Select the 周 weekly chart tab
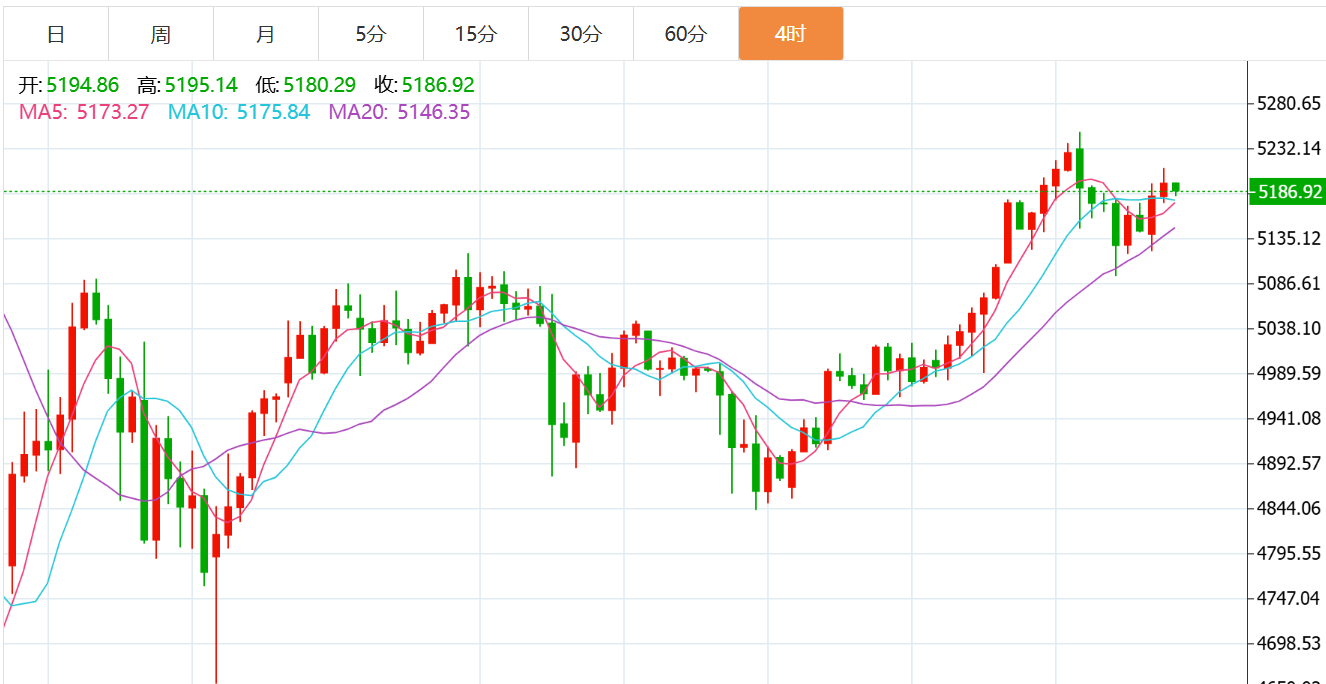Viewport: 1326px width, 684px height. [x=161, y=34]
